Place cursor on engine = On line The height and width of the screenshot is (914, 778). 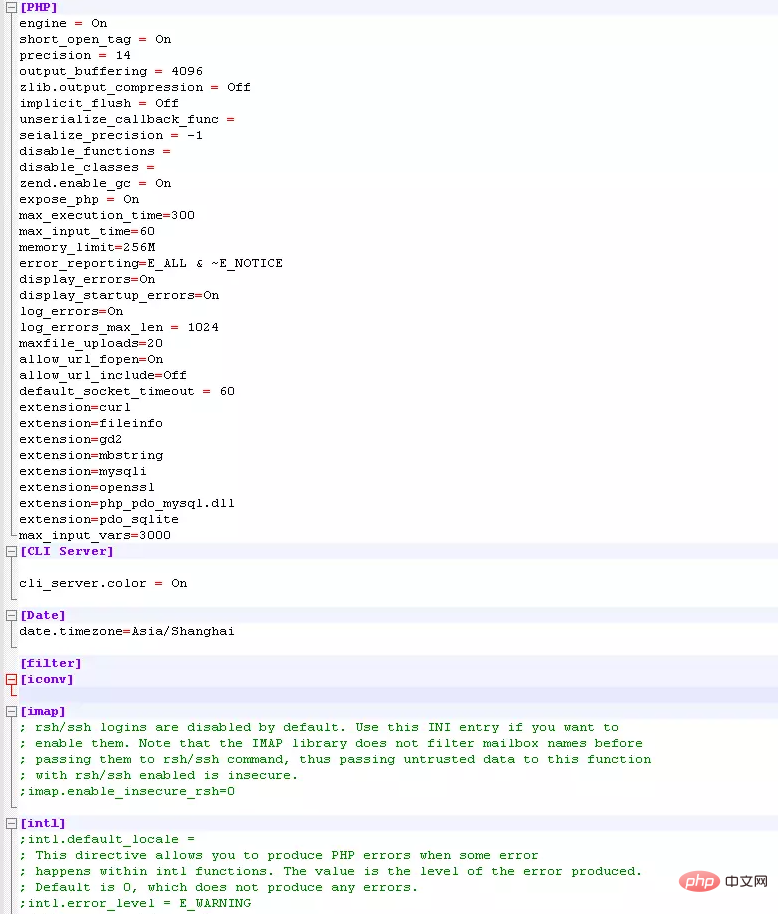pos(63,23)
